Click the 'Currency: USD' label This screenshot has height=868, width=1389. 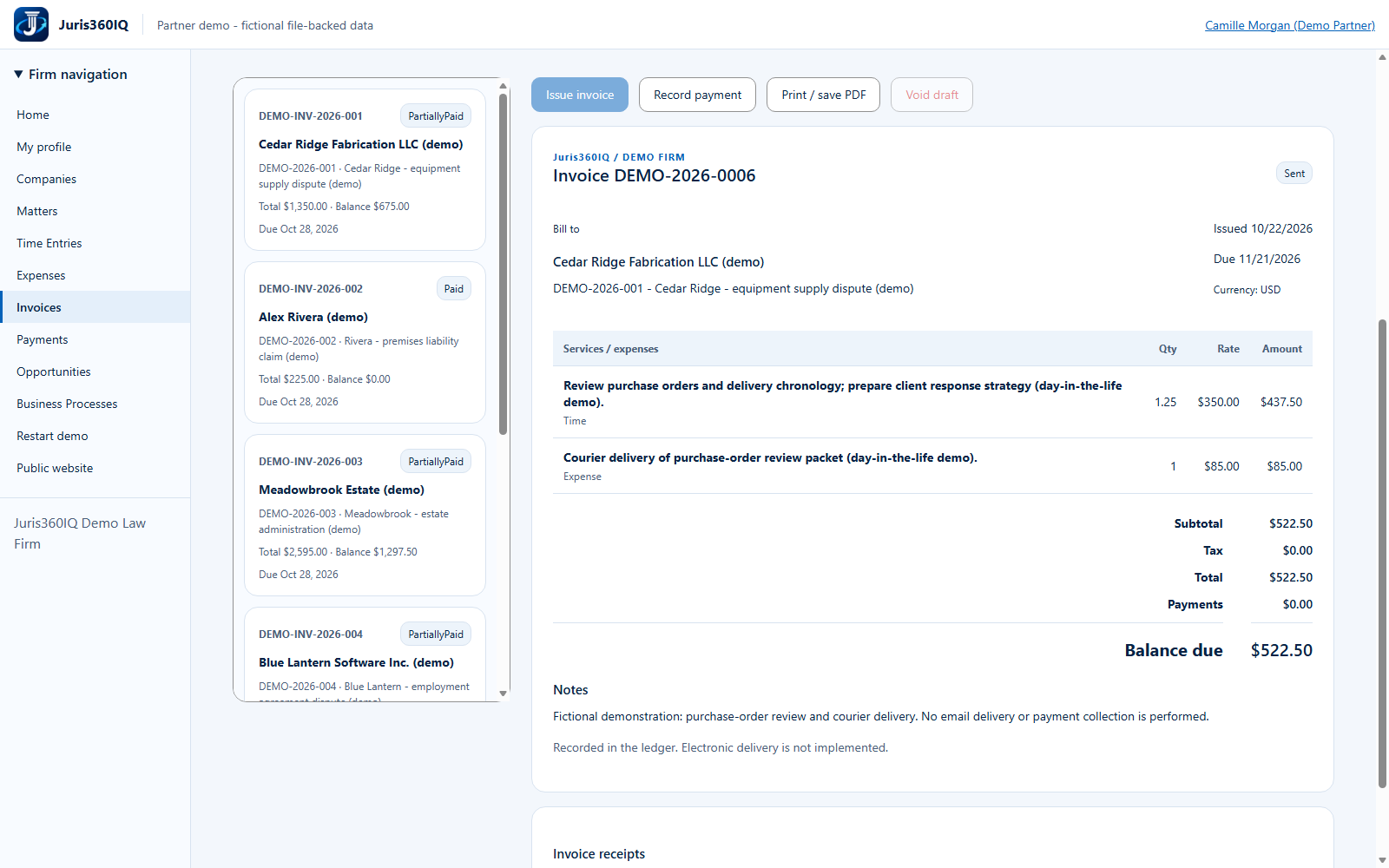tap(1247, 290)
